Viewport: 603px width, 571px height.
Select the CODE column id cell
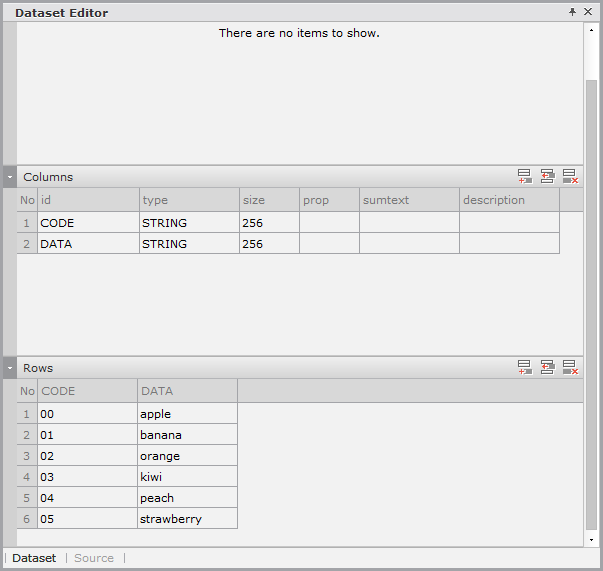click(88, 223)
